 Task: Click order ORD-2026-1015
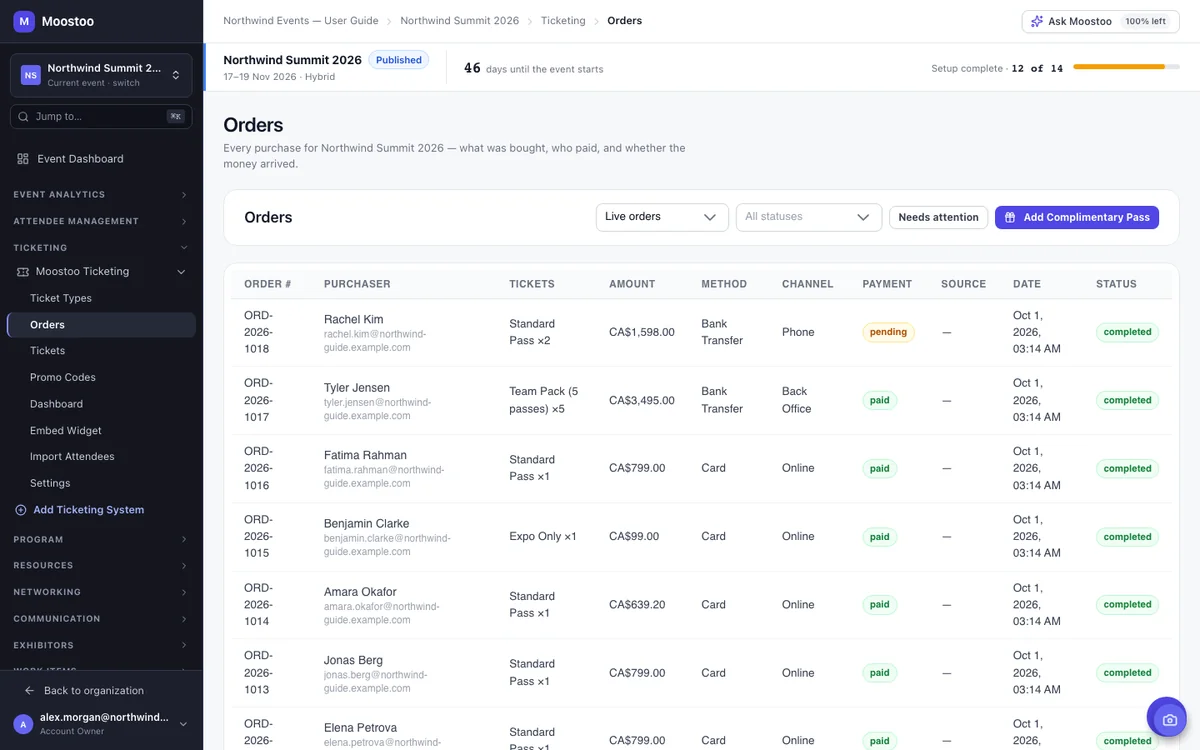[x=259, y=536]
